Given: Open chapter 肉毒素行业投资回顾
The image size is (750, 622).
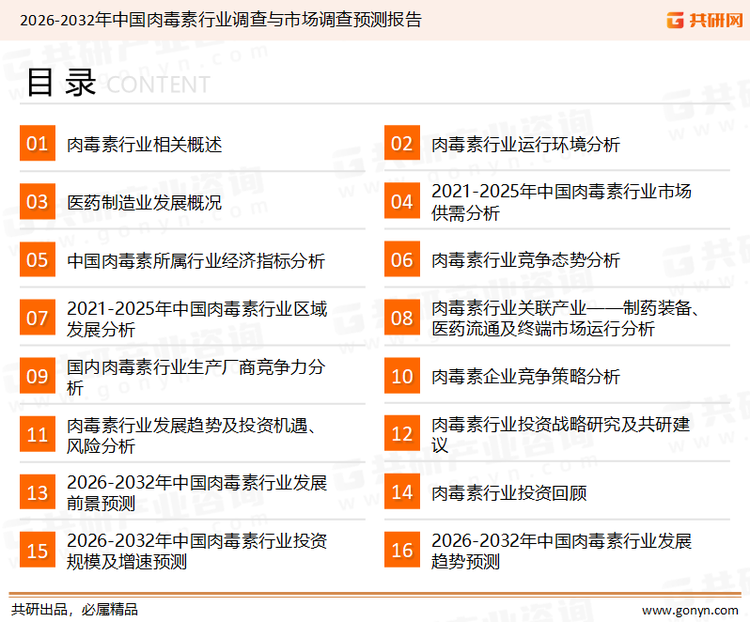Looking at the screenshot, I should pyautogui.click(x=508, y=493).
